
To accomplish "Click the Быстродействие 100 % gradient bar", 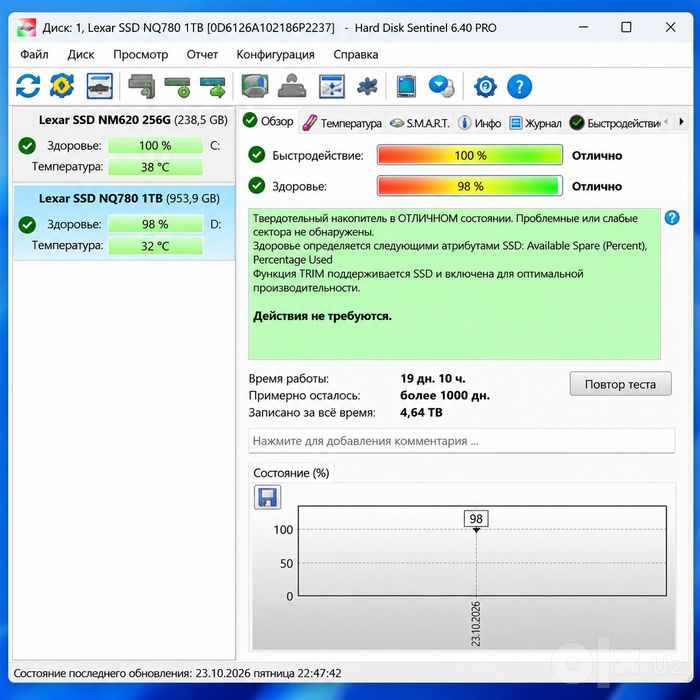I will (x=470, y=155).
